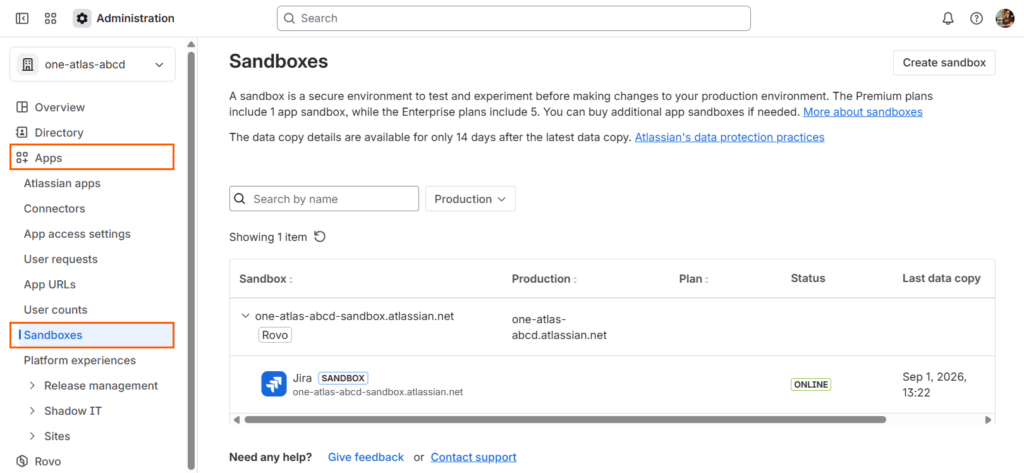The image size is (1024, 473).
Task: Open the notifications bell
Action: 948,18
